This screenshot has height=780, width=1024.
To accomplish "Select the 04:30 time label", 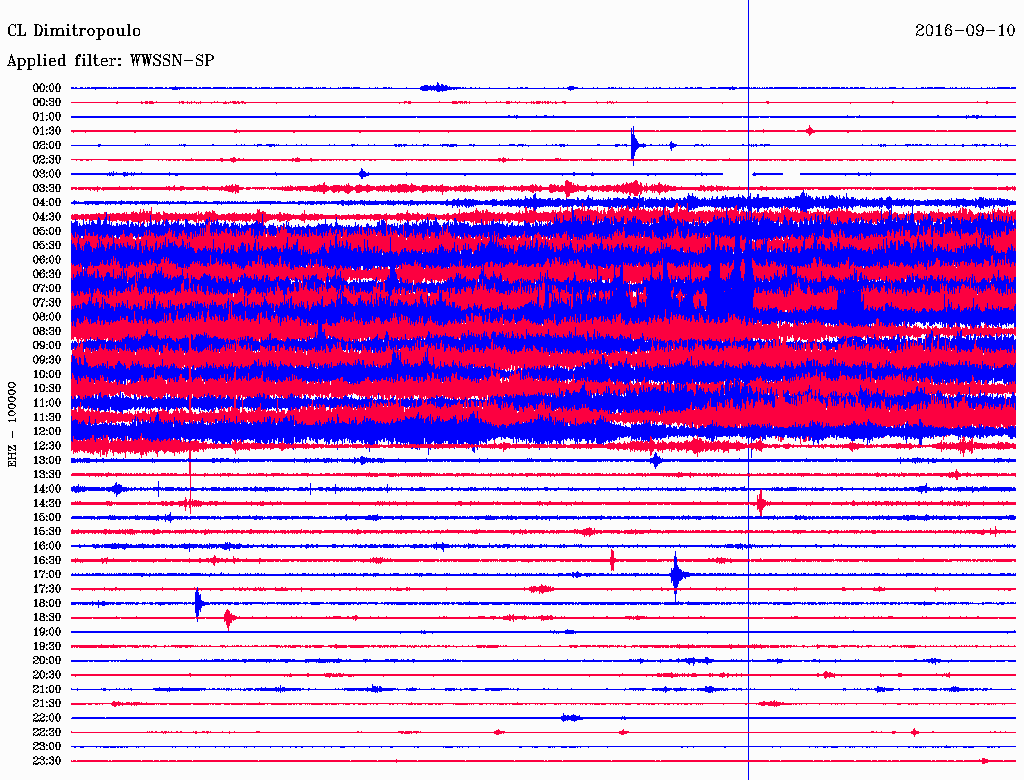I will [x=47, y=217].
